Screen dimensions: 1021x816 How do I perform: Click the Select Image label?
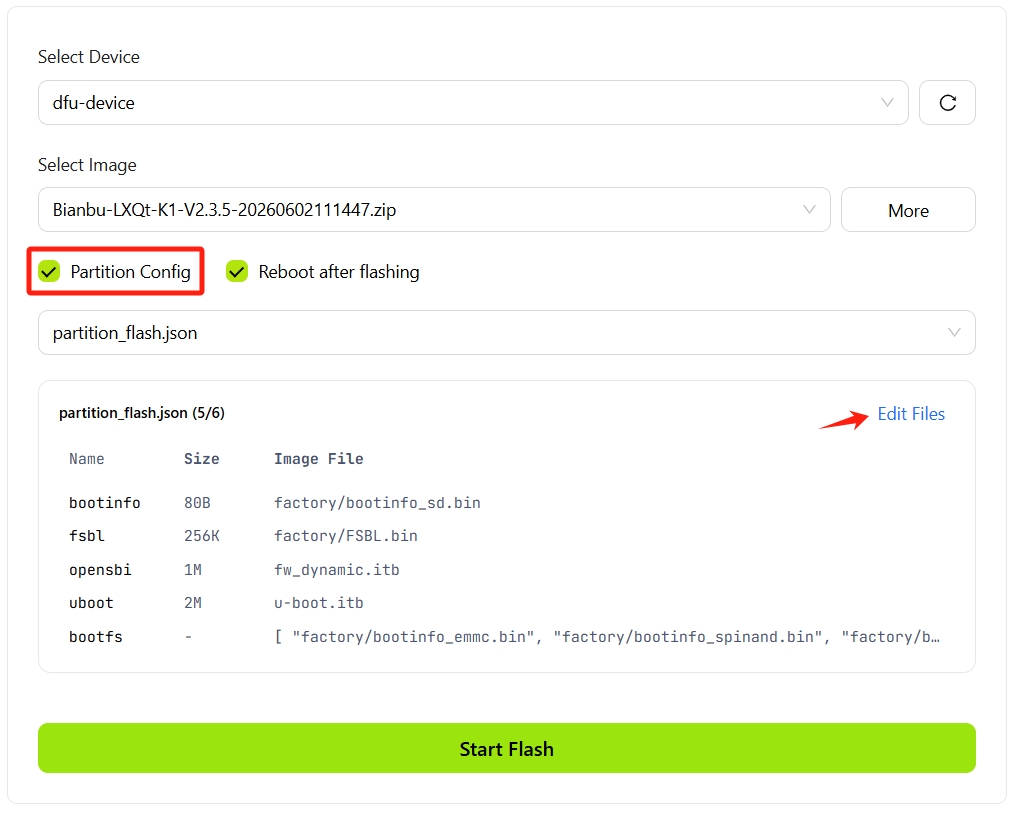87,165
